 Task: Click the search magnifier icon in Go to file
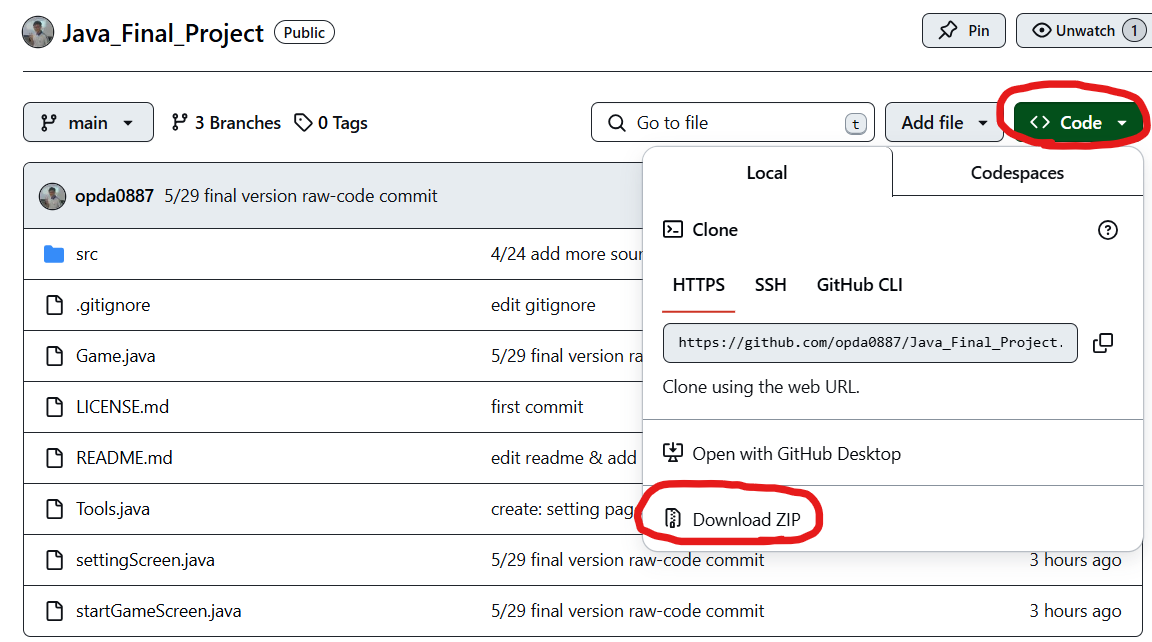616,123
